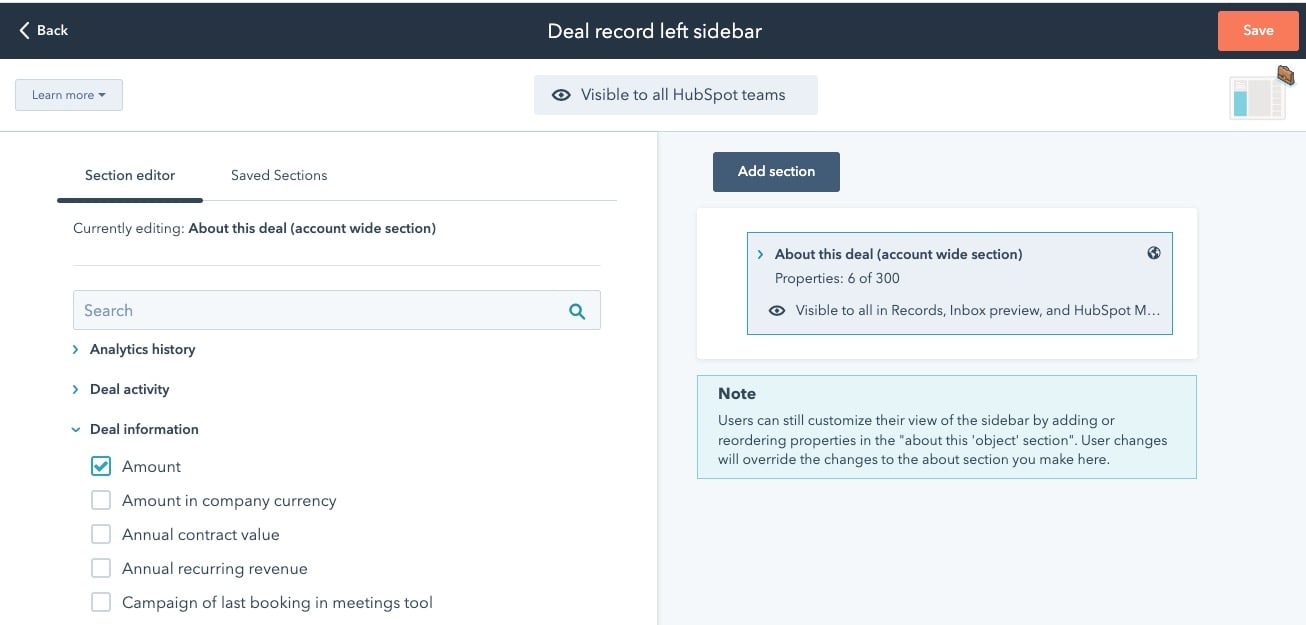Enable the Annual contract value checkbox
Viewport: 1306px width, 625px height.
point(100,534)
